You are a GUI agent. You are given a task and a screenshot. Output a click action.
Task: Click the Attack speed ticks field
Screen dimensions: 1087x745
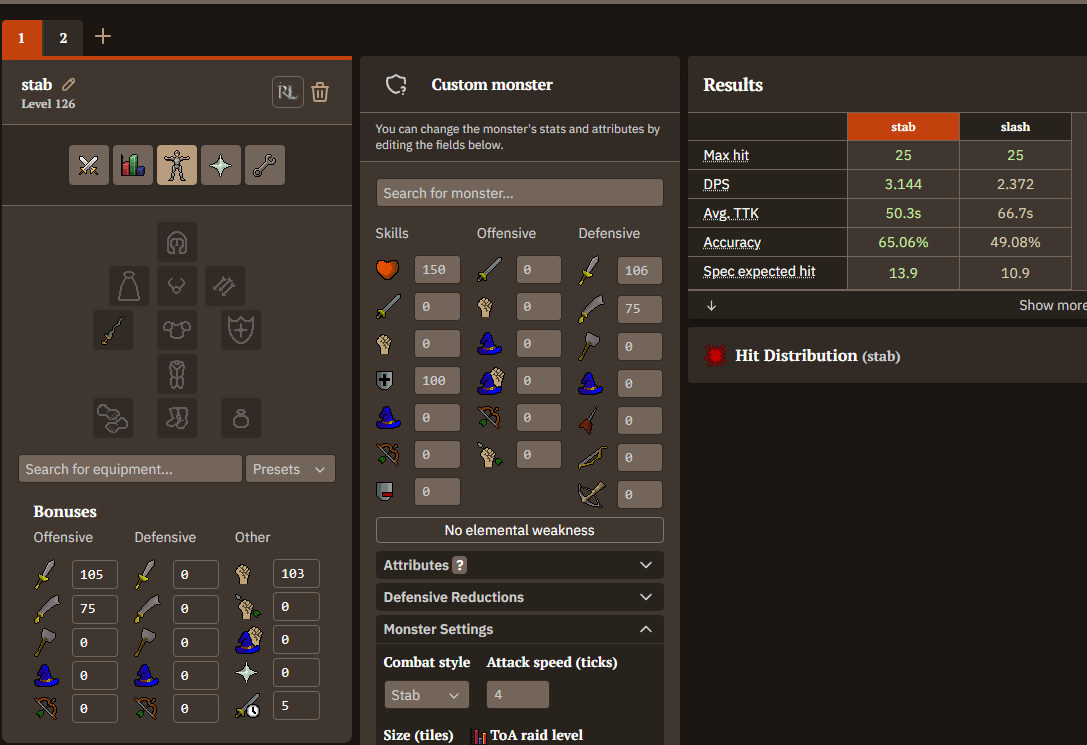[x=518, y=694]
